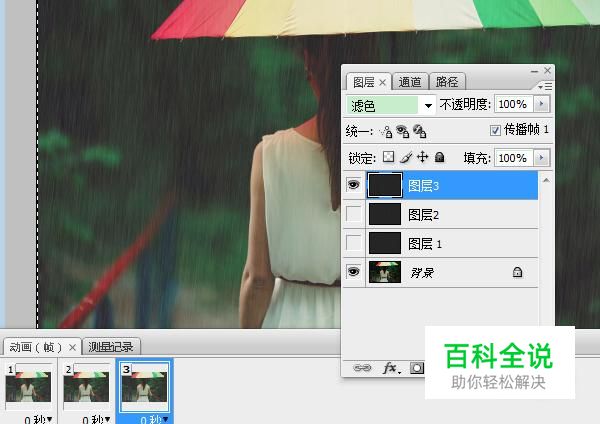600x424 pixels.
Task: Show 图层2 visibility box
Action: [x=354, y=214]
